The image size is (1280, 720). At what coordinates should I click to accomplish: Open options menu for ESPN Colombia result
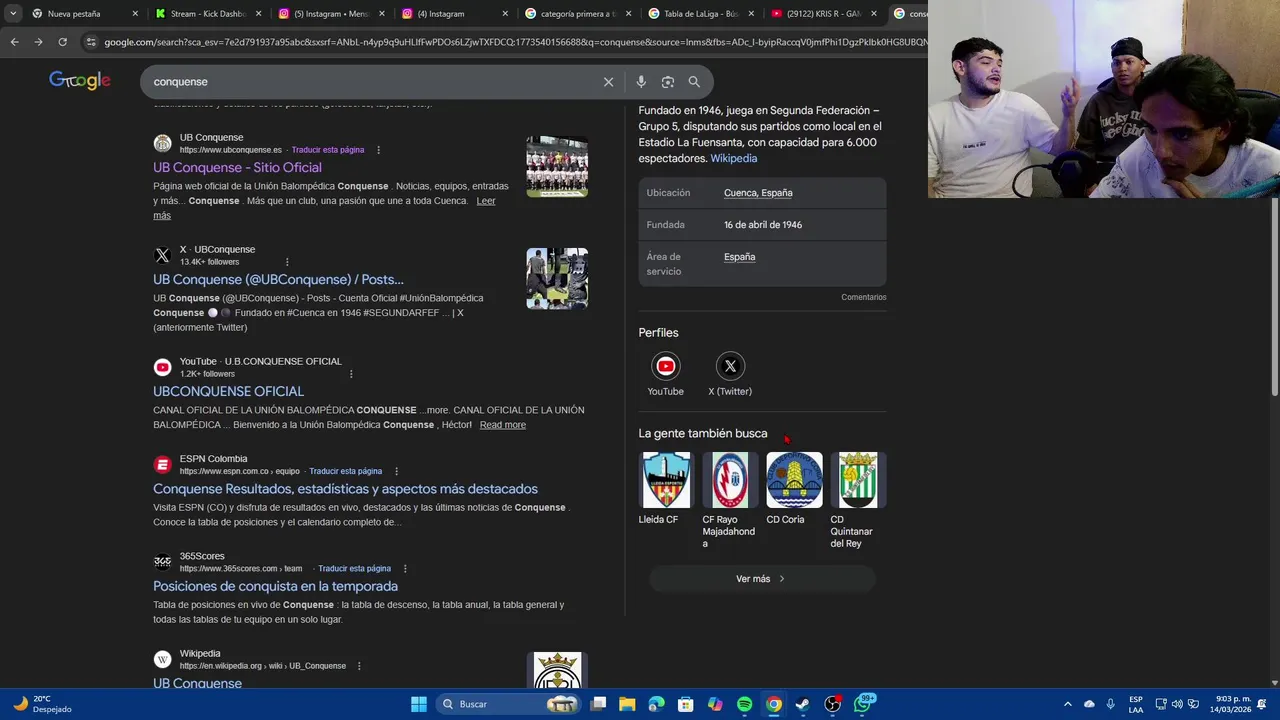(x=396, y=471)
